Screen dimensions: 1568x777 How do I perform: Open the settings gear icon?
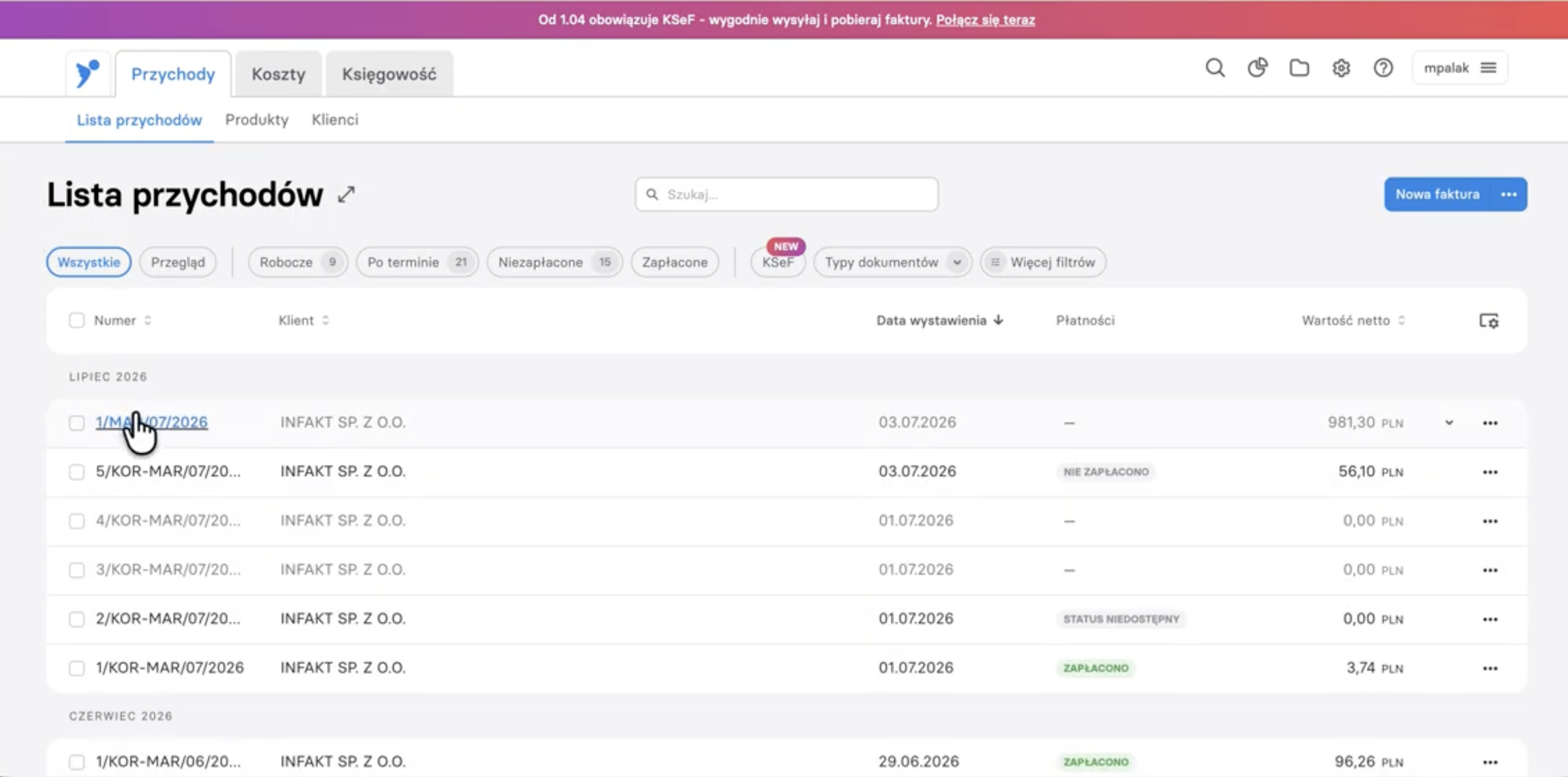click(1341, 68)
